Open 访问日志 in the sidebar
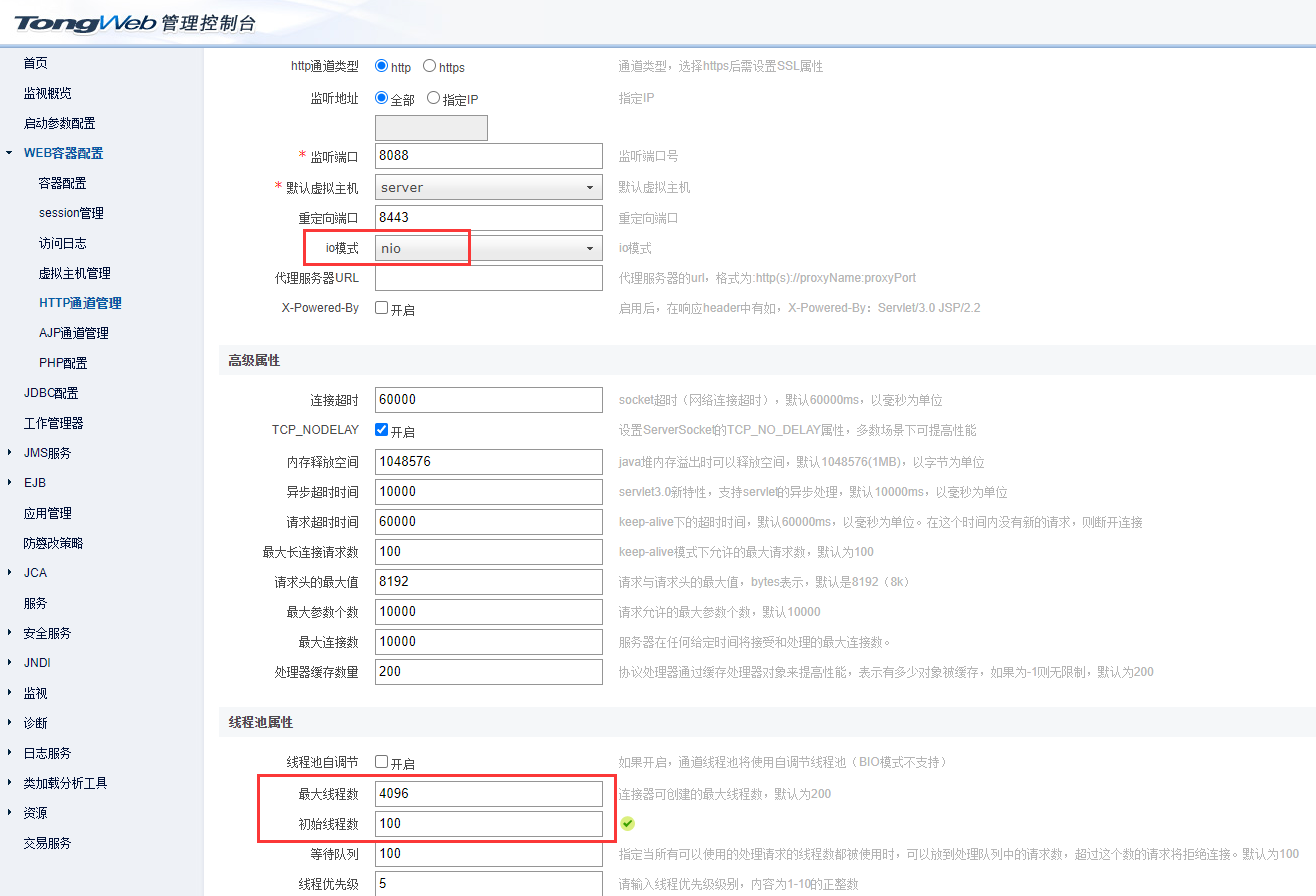This screenshot has width=1316, height=896. [63, 243]
